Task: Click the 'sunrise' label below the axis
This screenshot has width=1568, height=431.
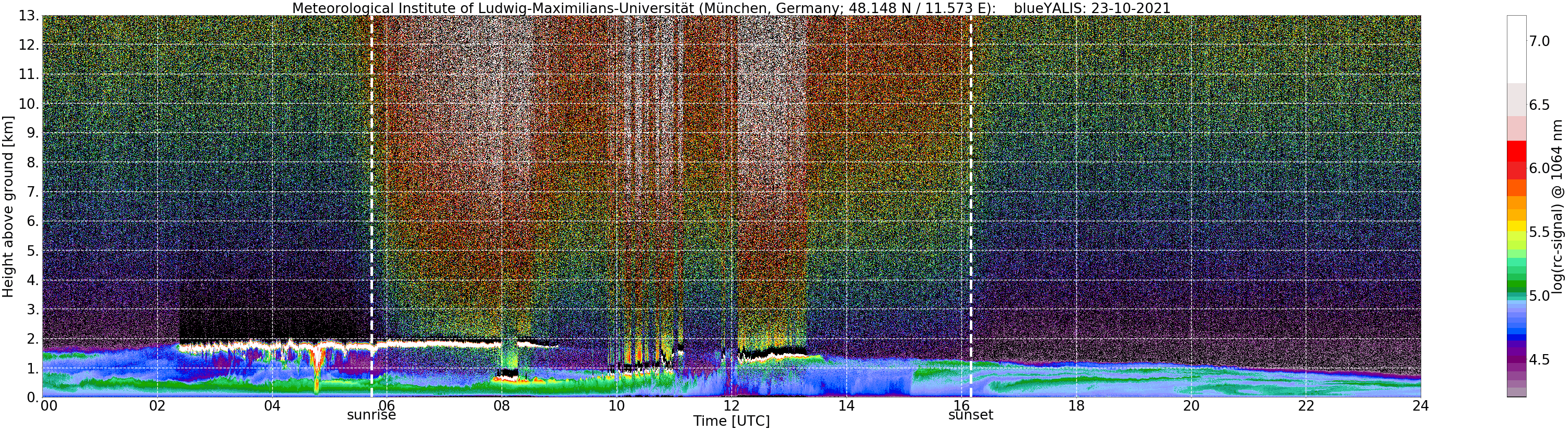Action: click(x=371, y=415)
